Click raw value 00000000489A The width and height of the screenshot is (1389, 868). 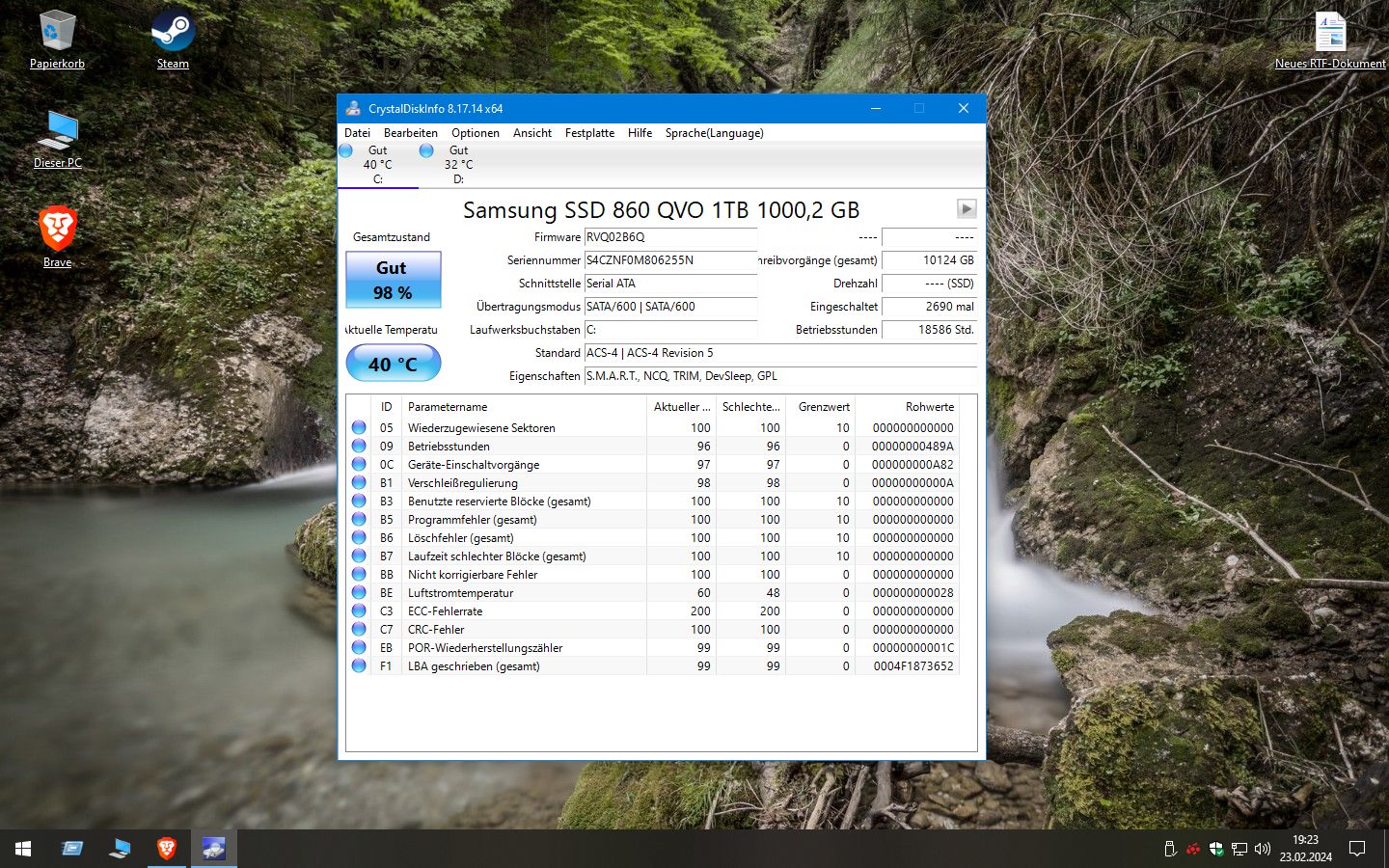coord(912,447)
